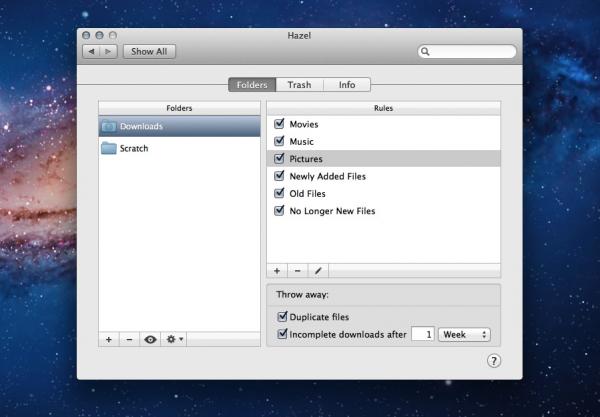The image size is (600, 417).
Task: Add a new folder with plus icon
Action: point(109,339)
